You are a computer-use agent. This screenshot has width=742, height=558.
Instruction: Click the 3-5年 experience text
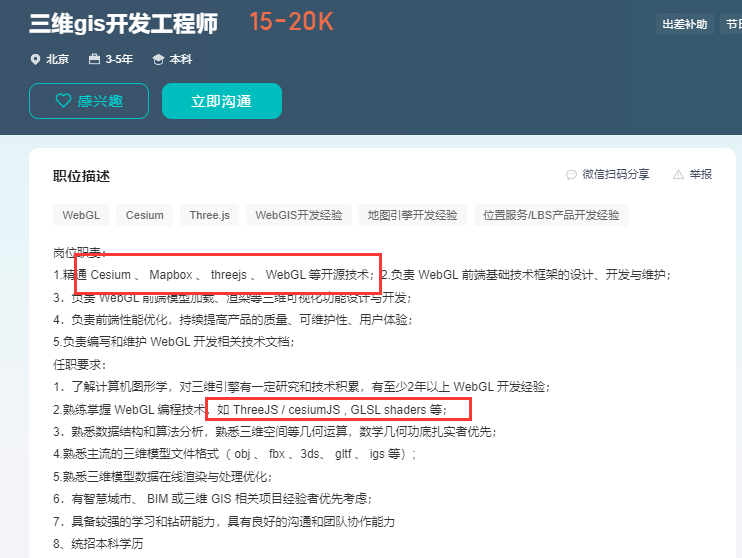click(x=119, y=60)
